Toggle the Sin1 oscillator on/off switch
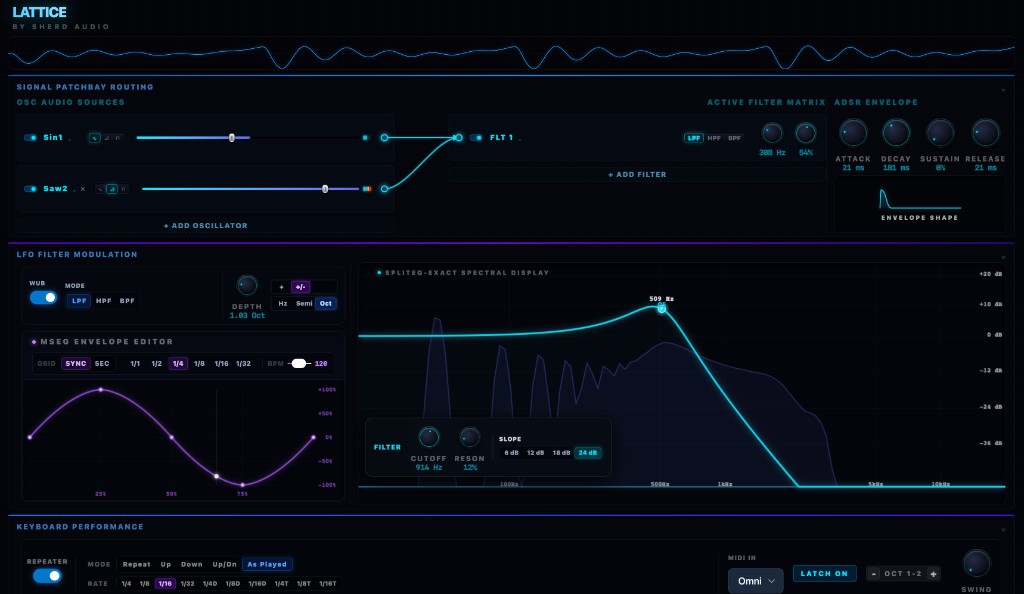This screenshot has width=1024, height=594. (x=31, y=138)
